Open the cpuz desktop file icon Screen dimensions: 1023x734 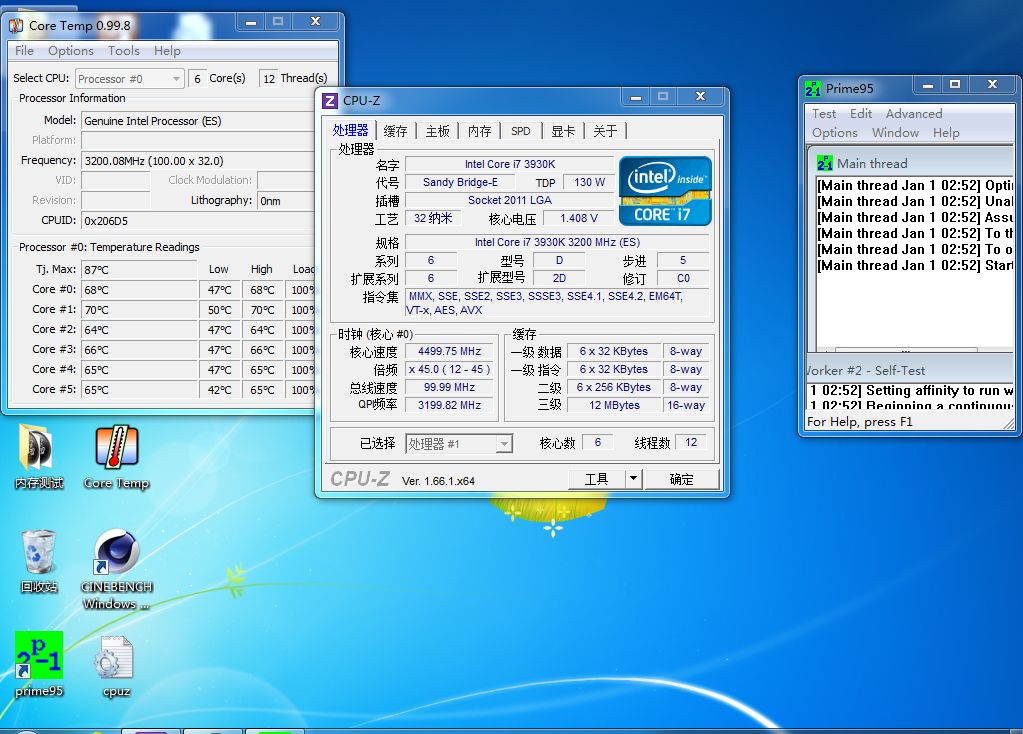tap(116, 667)
